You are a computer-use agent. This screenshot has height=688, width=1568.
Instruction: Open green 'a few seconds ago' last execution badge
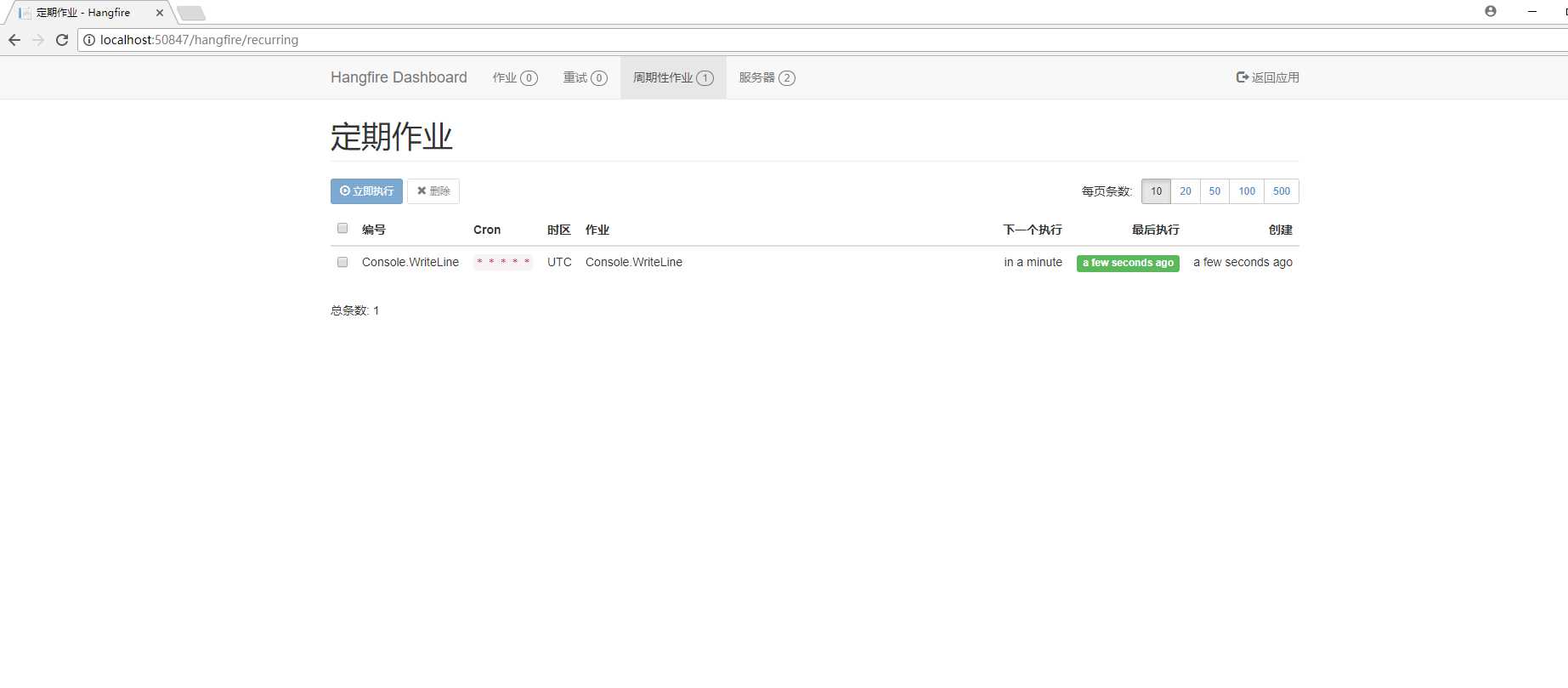tap(1128, 263)
